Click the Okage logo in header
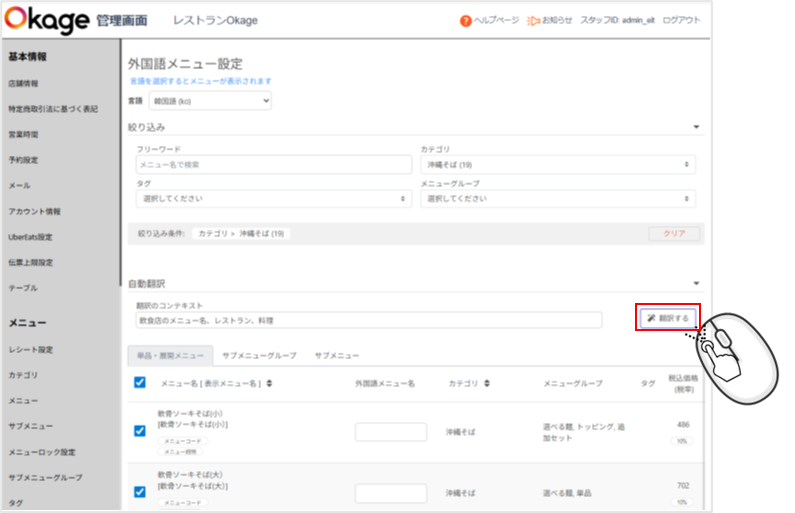Viewport: 795px width, 513px height. (x=47, y=19)
